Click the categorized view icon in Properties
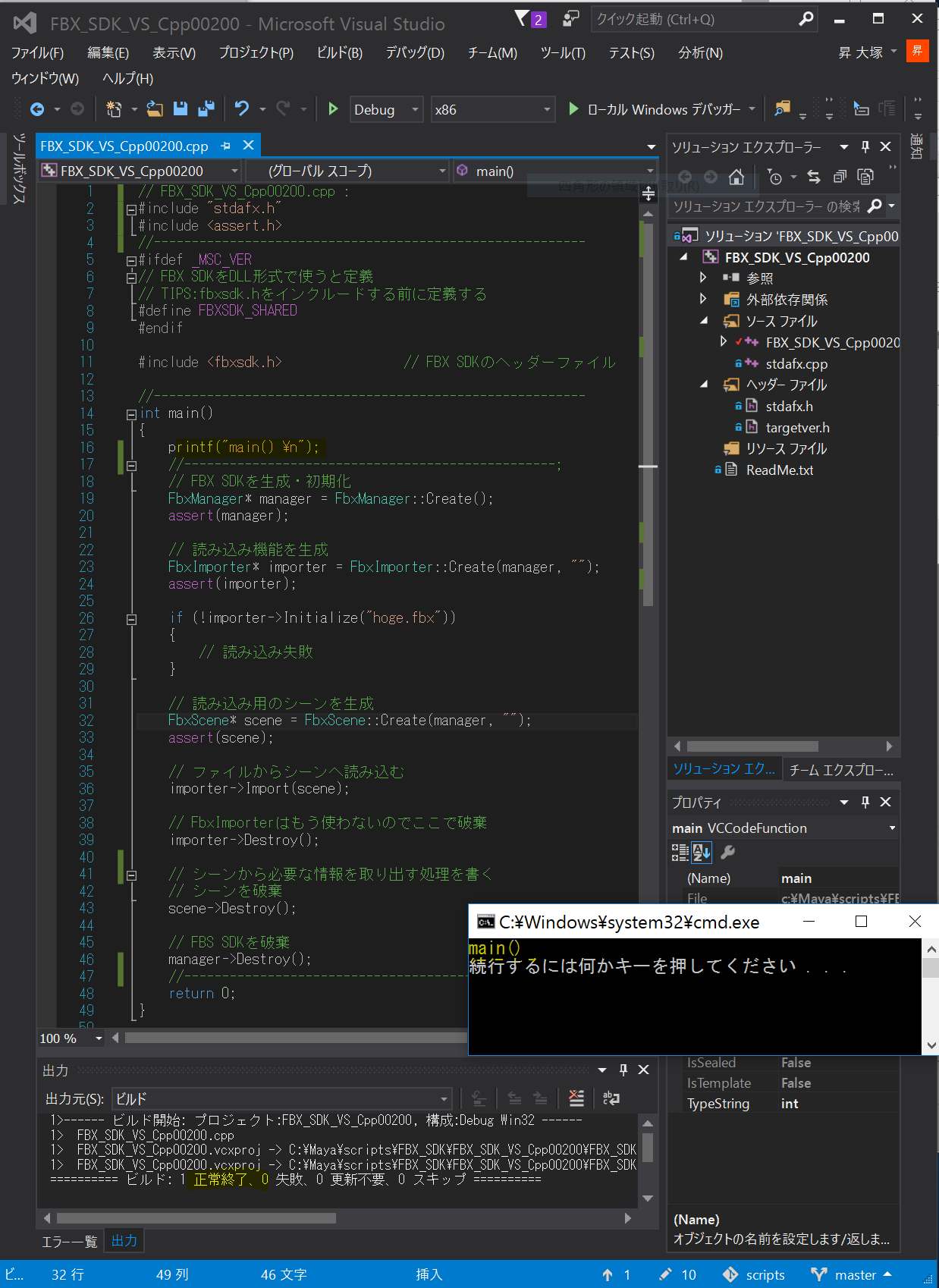Screen dimensions: 939x1288 click(680, 853)
